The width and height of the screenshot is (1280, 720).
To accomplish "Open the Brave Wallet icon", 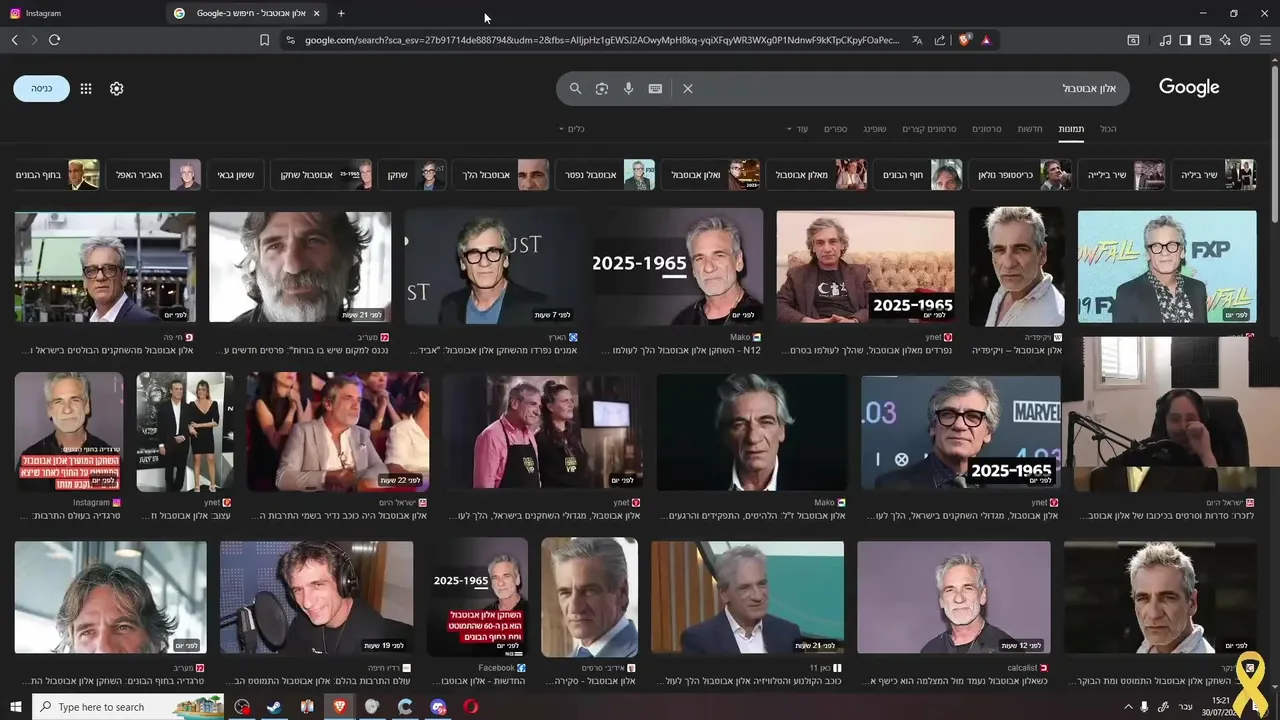I will pyautogui.click(x=1205, y=40).
